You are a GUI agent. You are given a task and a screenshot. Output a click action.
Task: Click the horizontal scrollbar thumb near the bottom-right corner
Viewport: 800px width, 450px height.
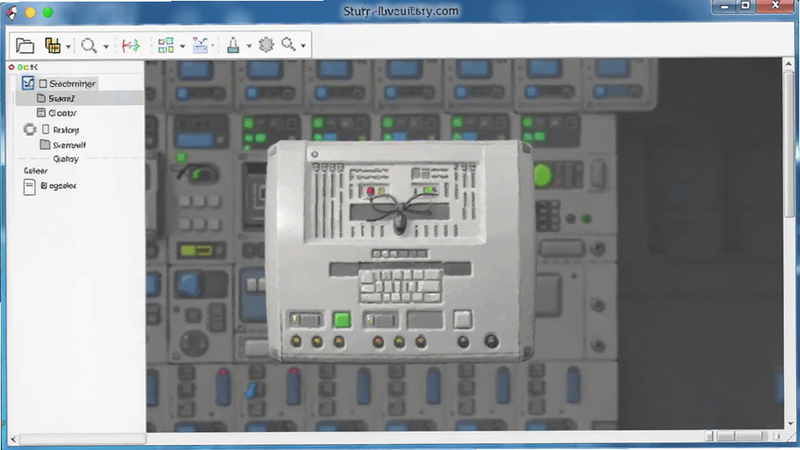tap(741, 436)
